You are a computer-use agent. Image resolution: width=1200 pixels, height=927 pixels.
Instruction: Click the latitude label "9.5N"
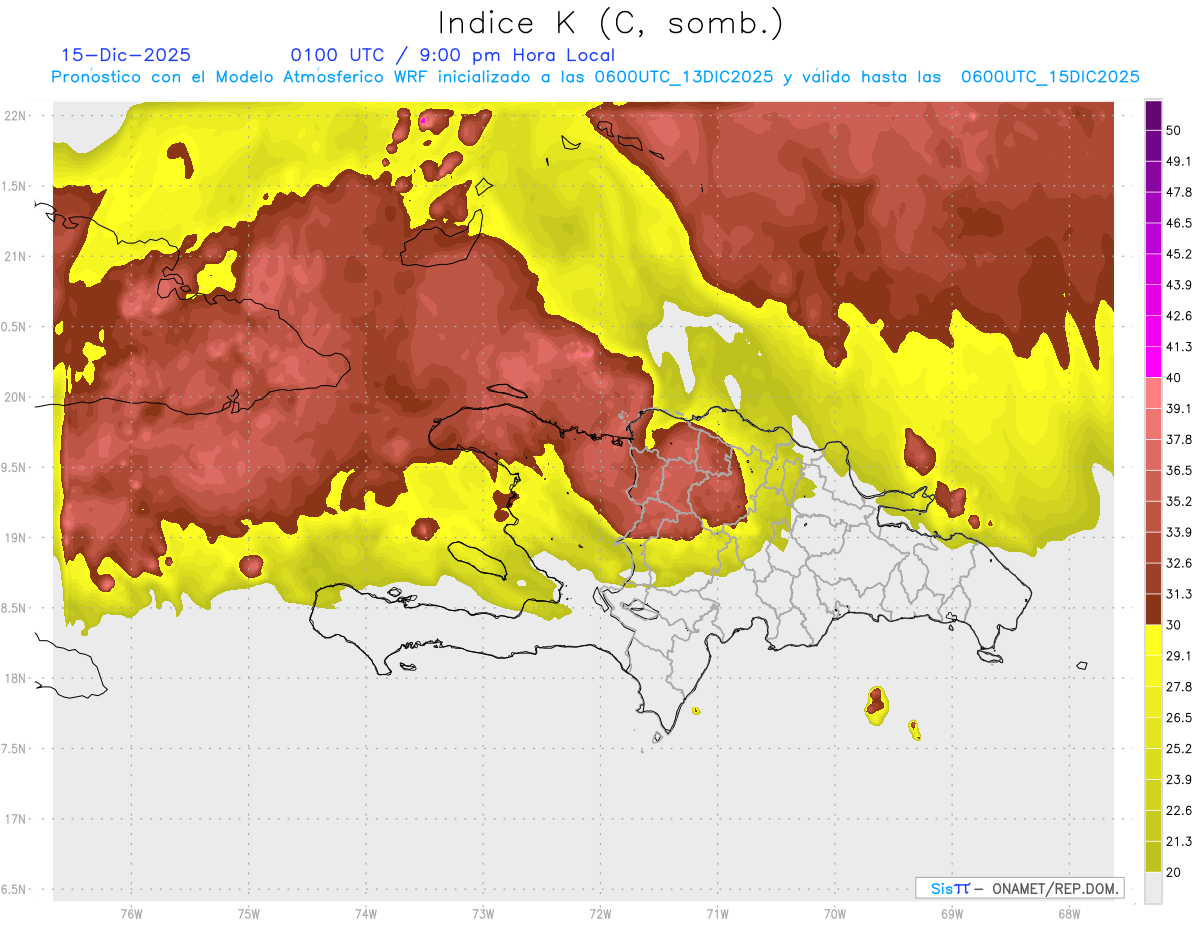14,467
